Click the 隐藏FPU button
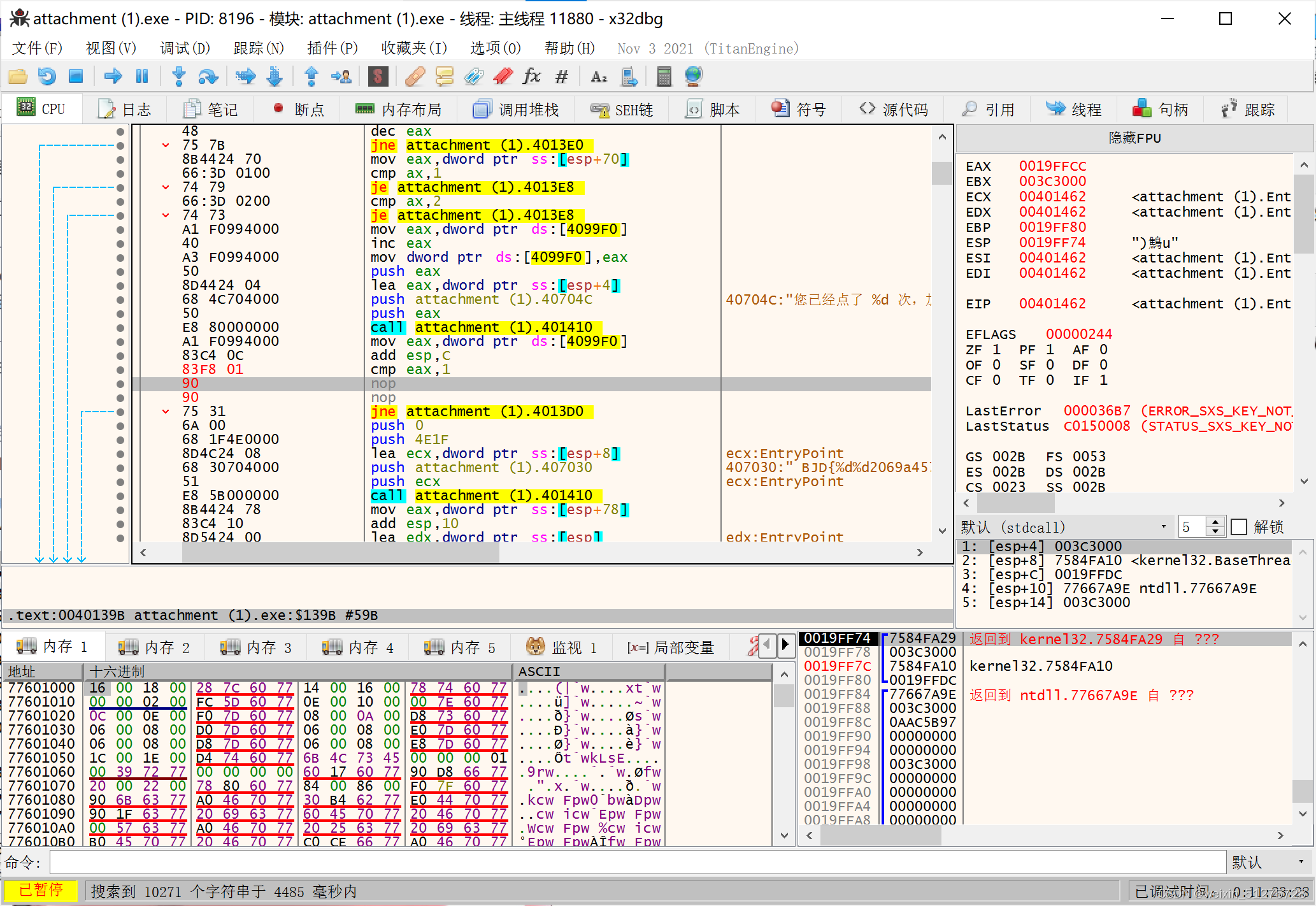The width and height of the screenshot is (1316, 906). [1134, 138]
